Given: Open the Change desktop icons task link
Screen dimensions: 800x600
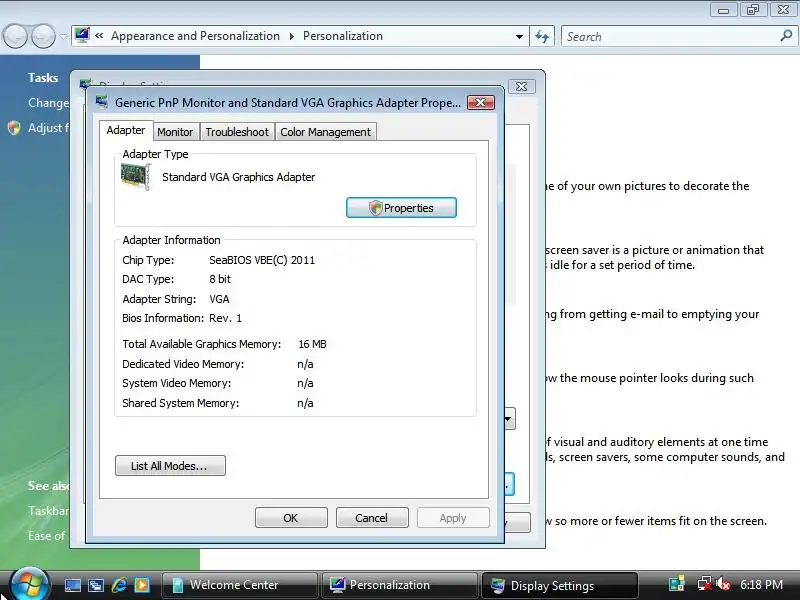Looking at the screenshot, I should point(48,103).
